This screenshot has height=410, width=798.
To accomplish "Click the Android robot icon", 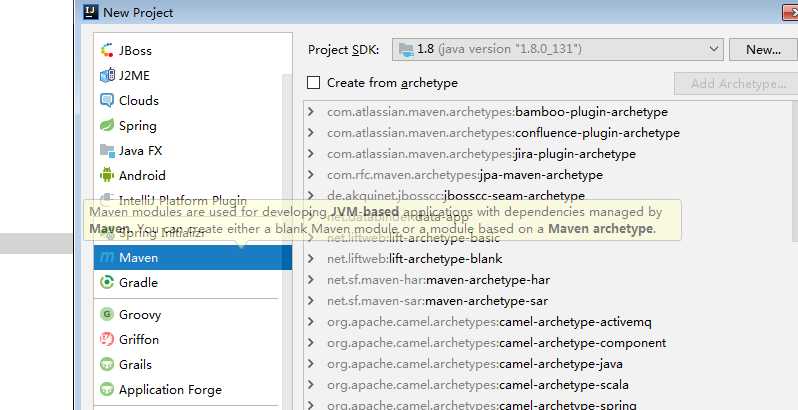I will (x=107, y=175).
